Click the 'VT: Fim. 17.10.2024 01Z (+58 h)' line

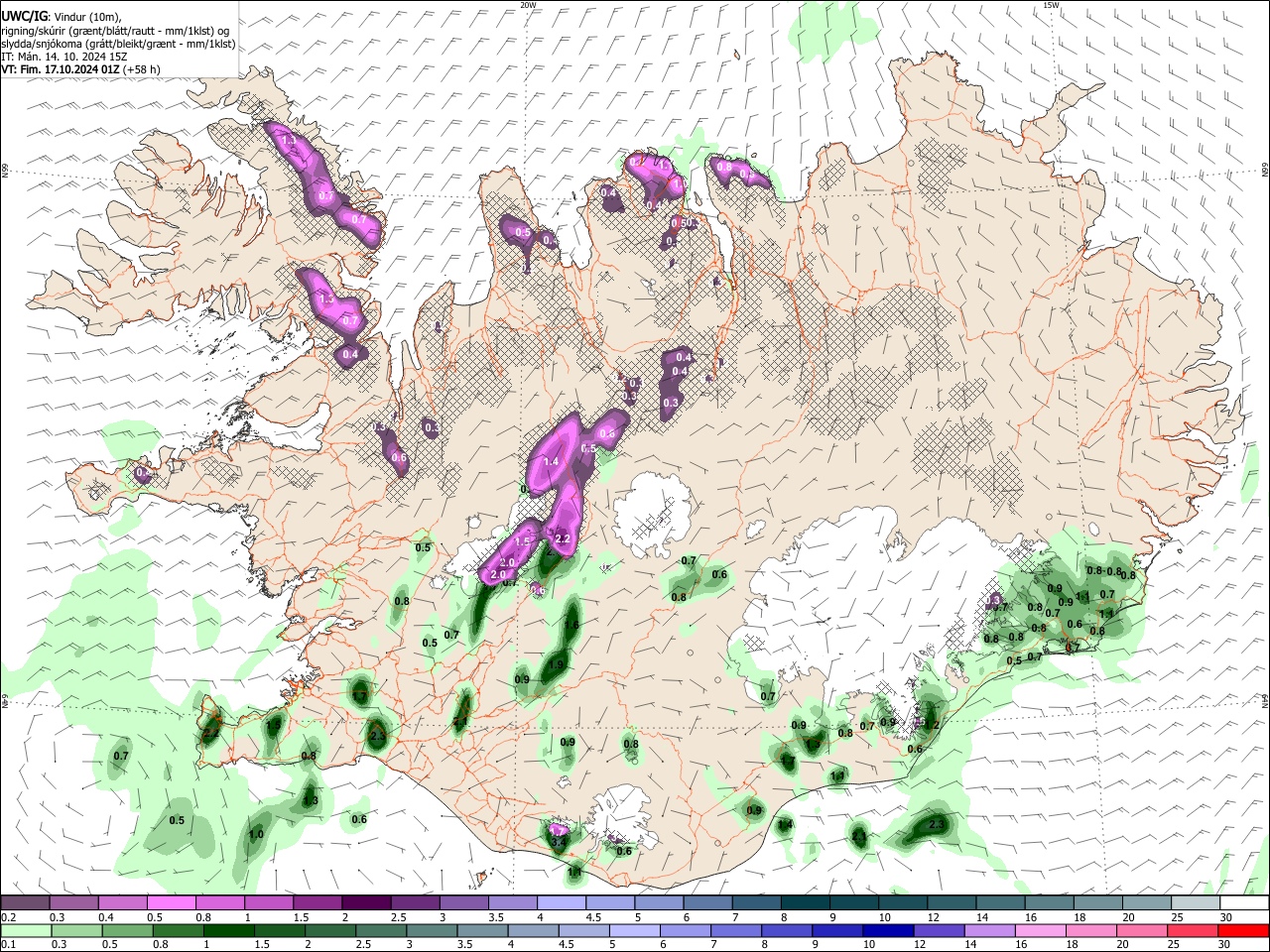point(80,69)
